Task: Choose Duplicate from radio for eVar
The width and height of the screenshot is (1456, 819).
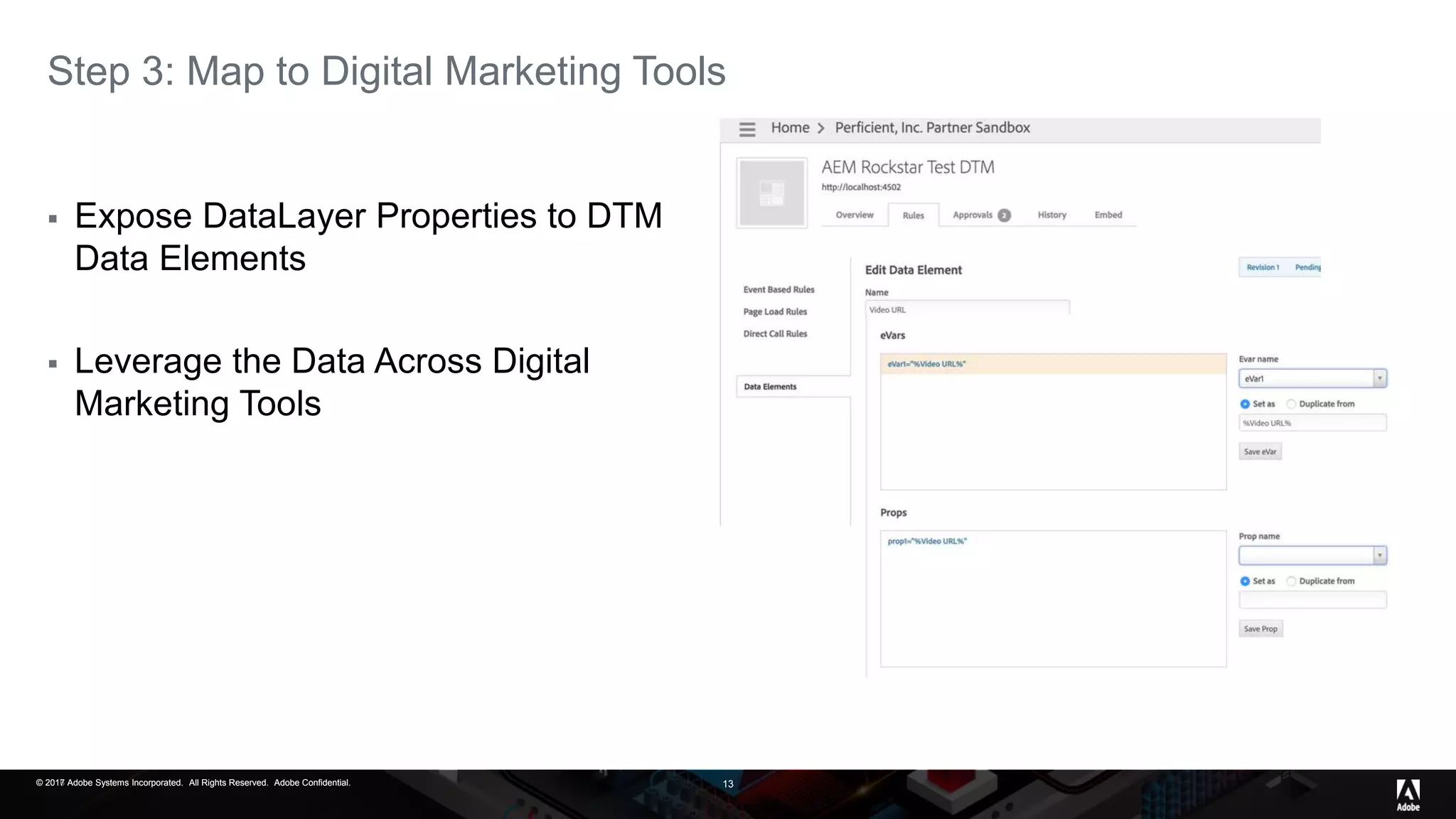Action: click(1291, 404)
